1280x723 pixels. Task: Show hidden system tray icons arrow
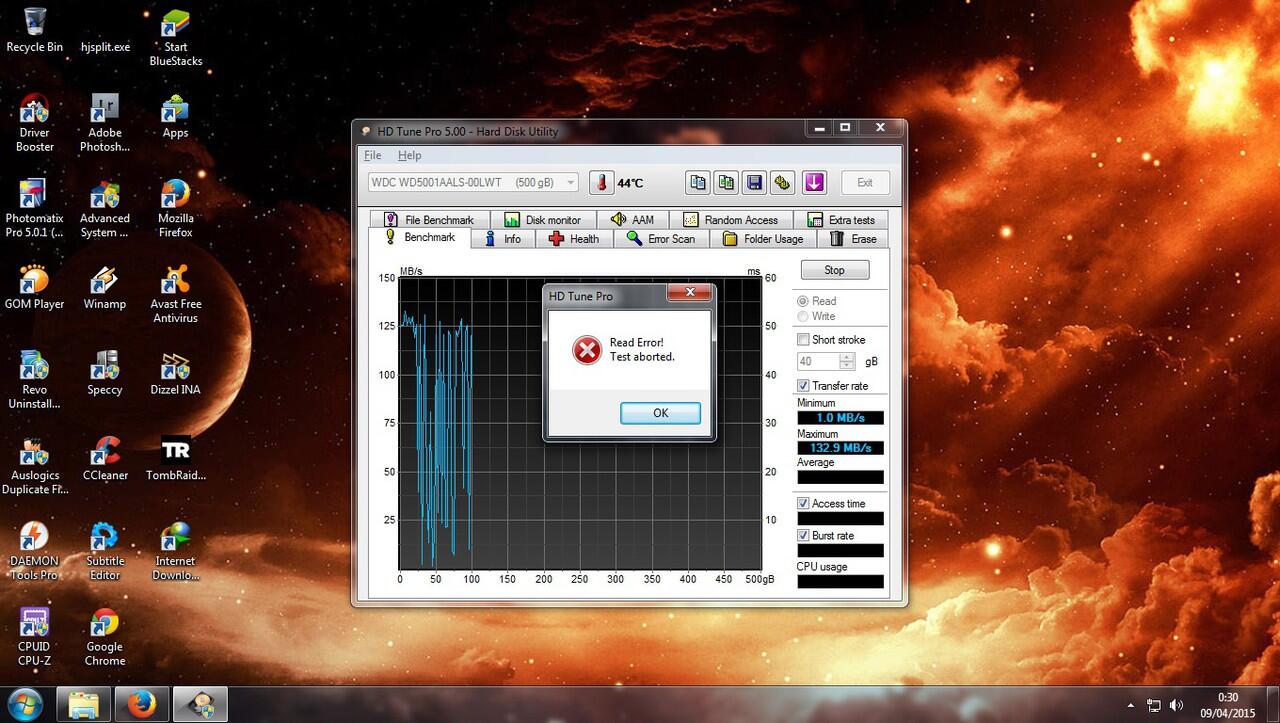1131,705
